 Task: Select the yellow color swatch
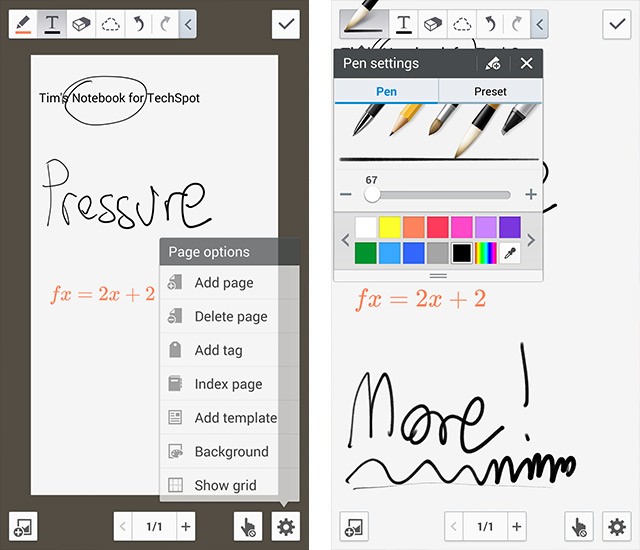390,227
